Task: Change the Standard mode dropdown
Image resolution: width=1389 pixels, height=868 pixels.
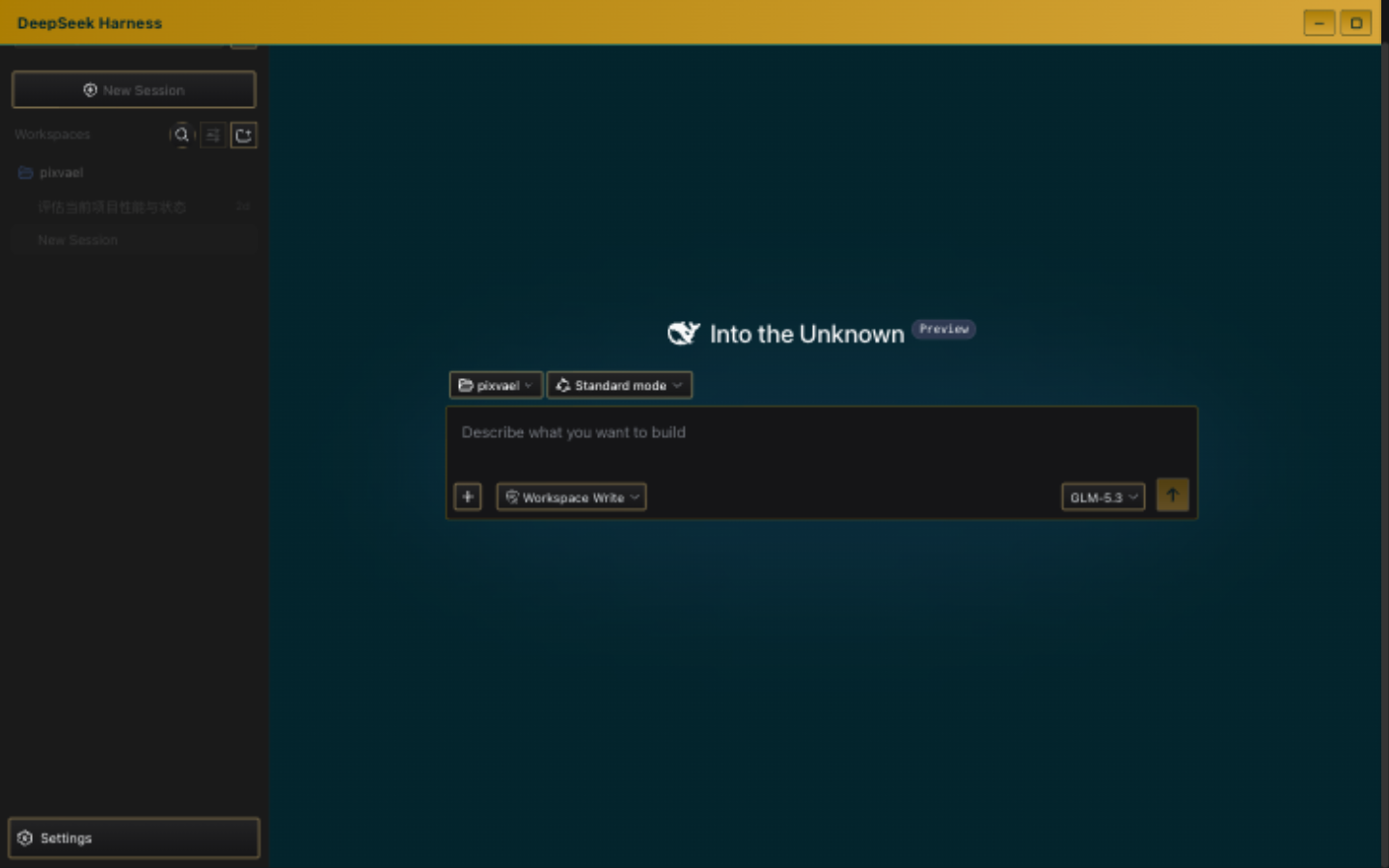Action: [619, 385]
